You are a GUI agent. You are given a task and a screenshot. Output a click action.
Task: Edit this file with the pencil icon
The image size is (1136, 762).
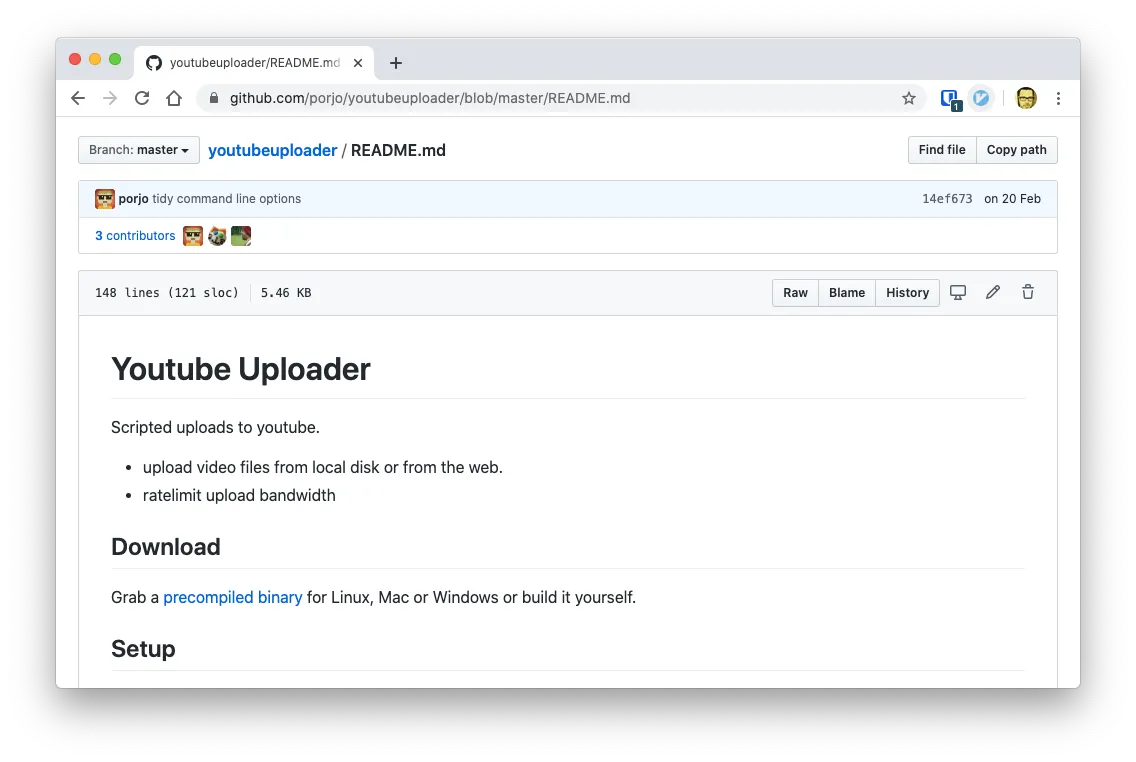(x=993, y=292)
